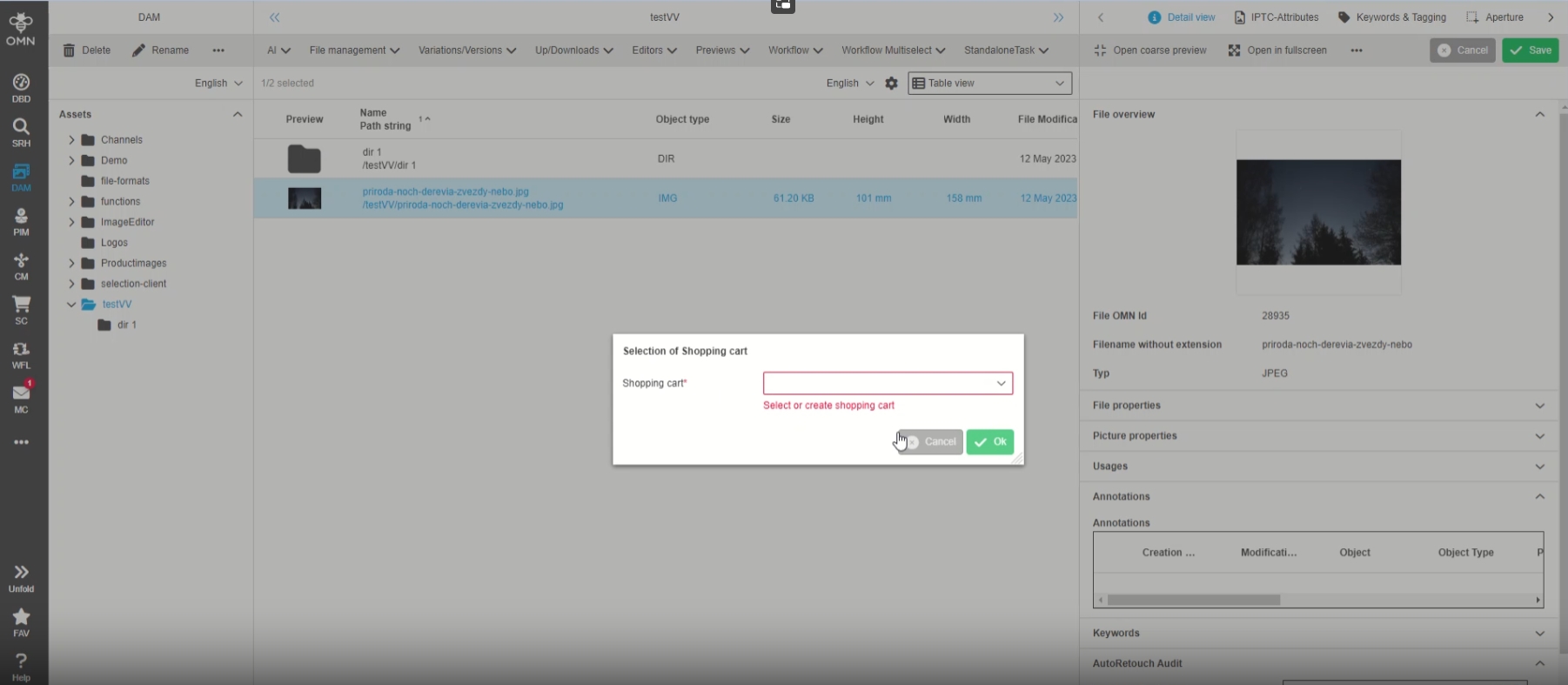Open the Variations/Versions menu
1568x685 pixels.
(x=467, y=50)
